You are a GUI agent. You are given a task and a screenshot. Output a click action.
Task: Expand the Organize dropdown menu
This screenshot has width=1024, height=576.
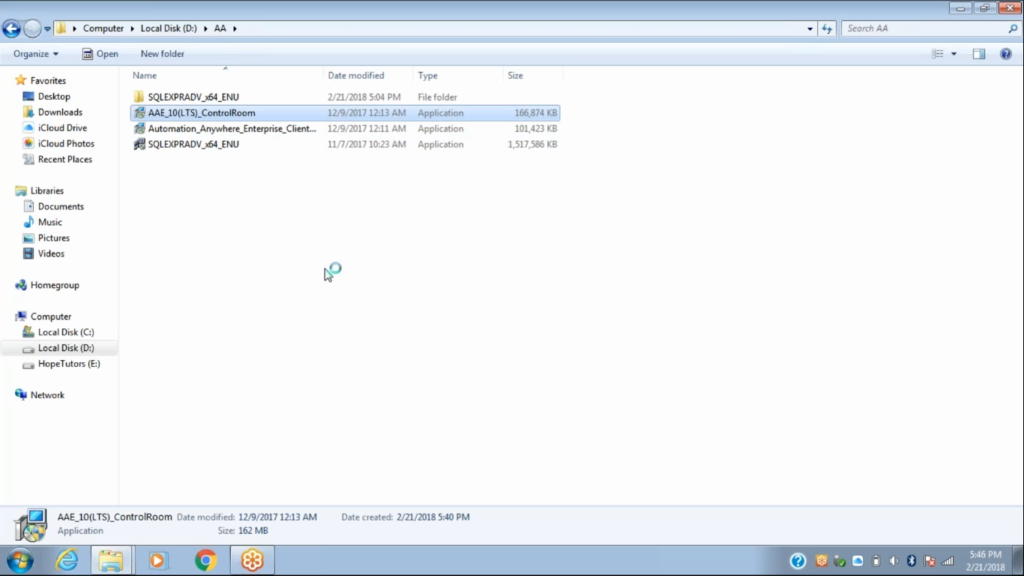click(x=34, y=54)
